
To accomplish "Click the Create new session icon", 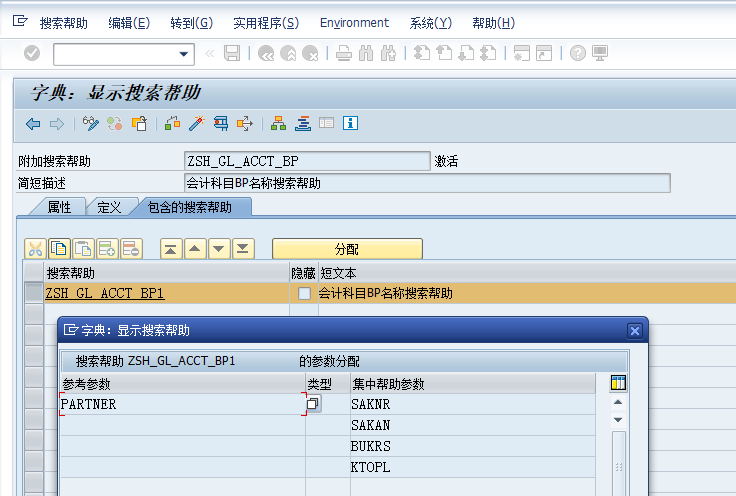I will (521, 53).
